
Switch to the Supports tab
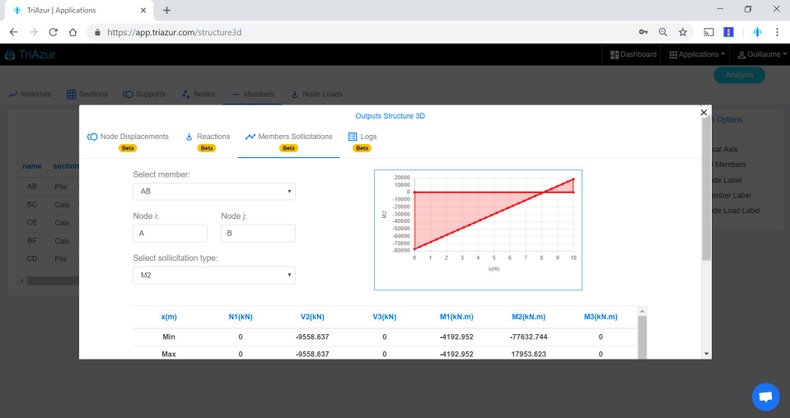144,94
